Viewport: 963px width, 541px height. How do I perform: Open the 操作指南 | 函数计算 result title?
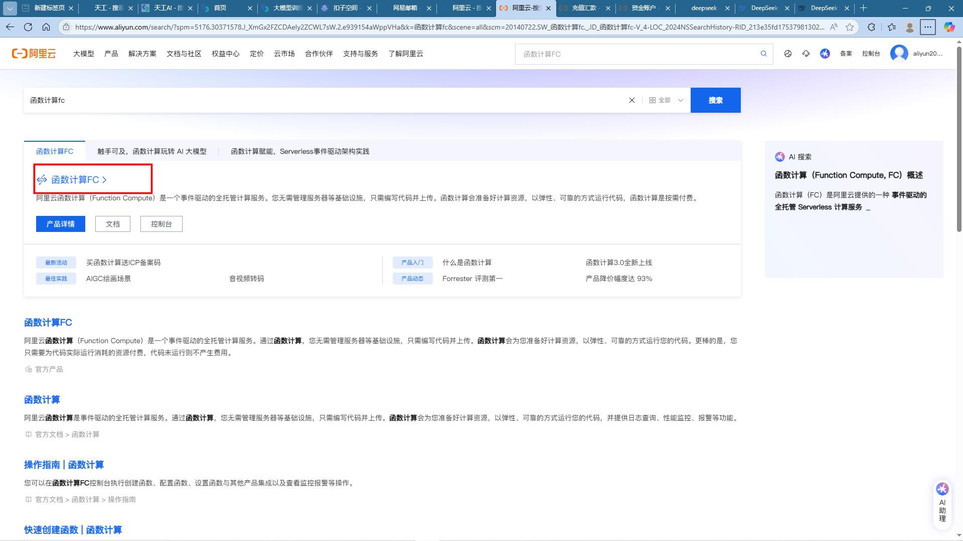(x=64, y=464)
